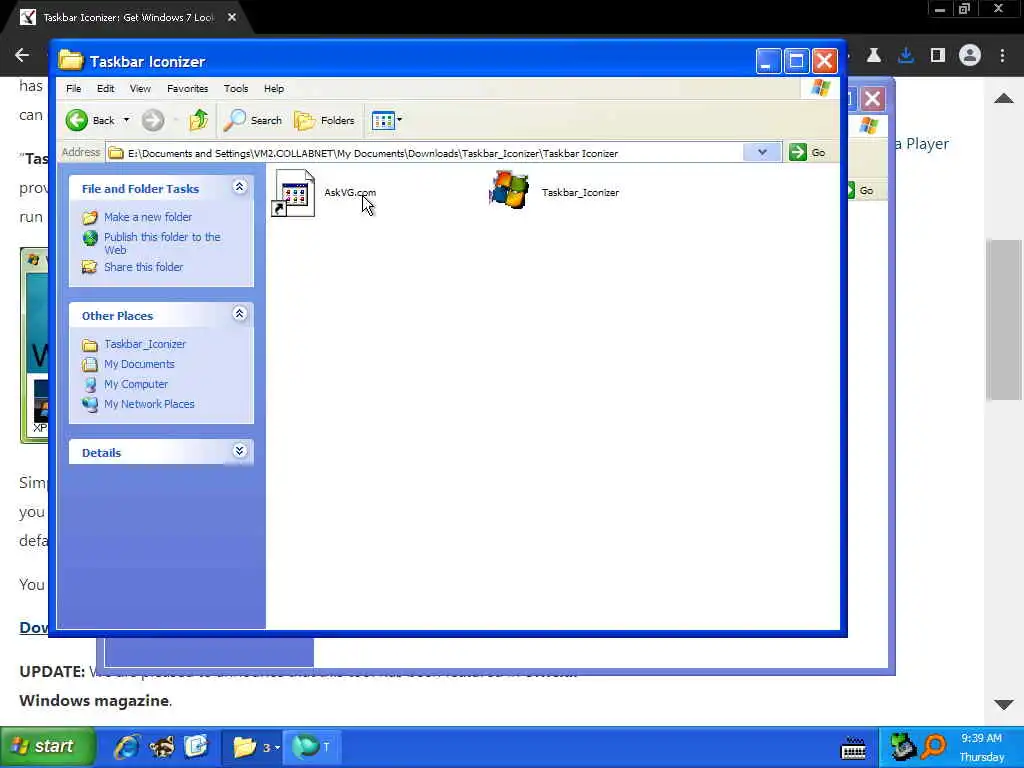Screen dimensions: 1024x768
Task: Click the Share this folder icon
Action: point(89,266)
